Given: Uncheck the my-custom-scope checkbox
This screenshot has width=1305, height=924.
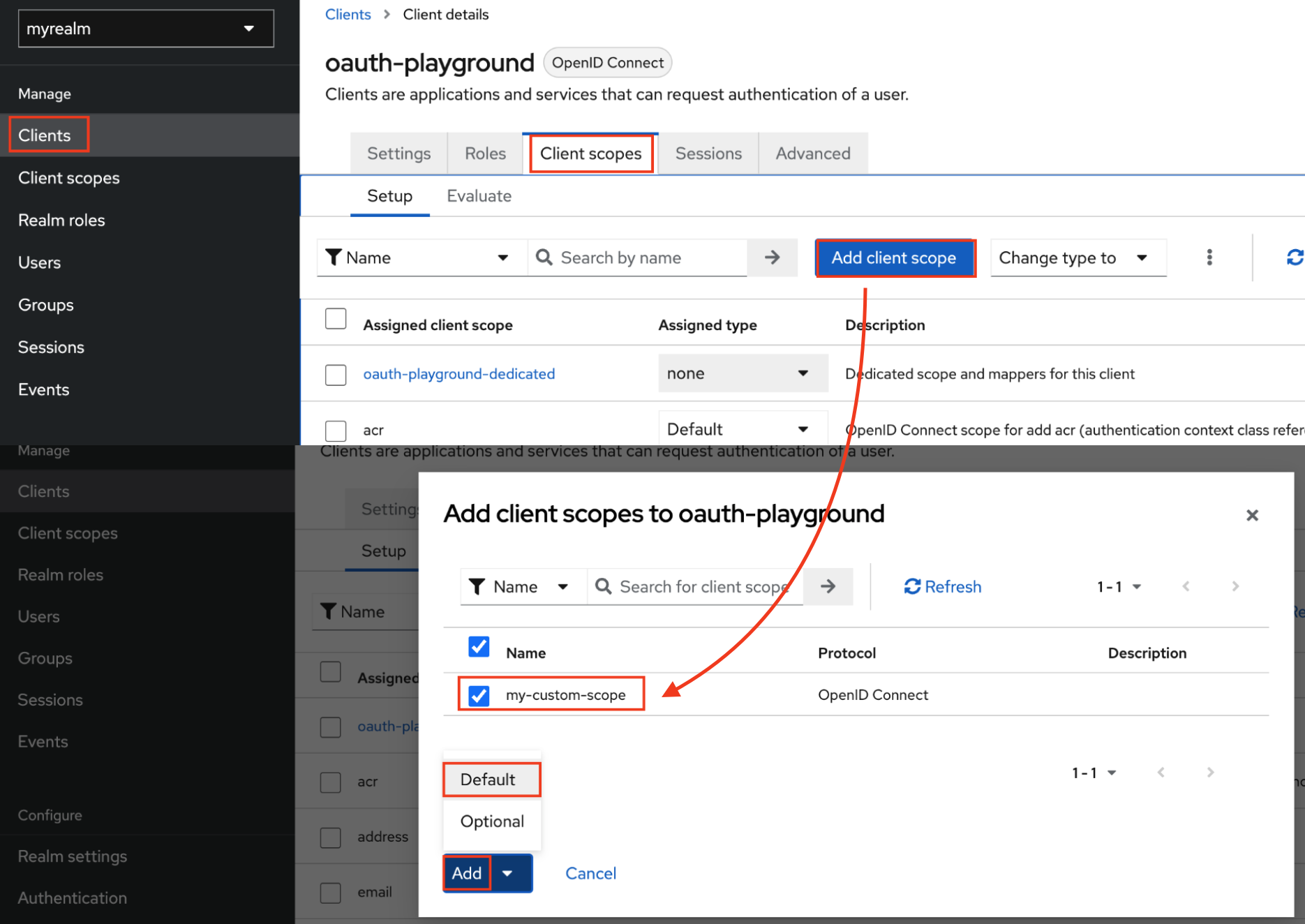Looking at the screenshot, I should tap(479, 695).
